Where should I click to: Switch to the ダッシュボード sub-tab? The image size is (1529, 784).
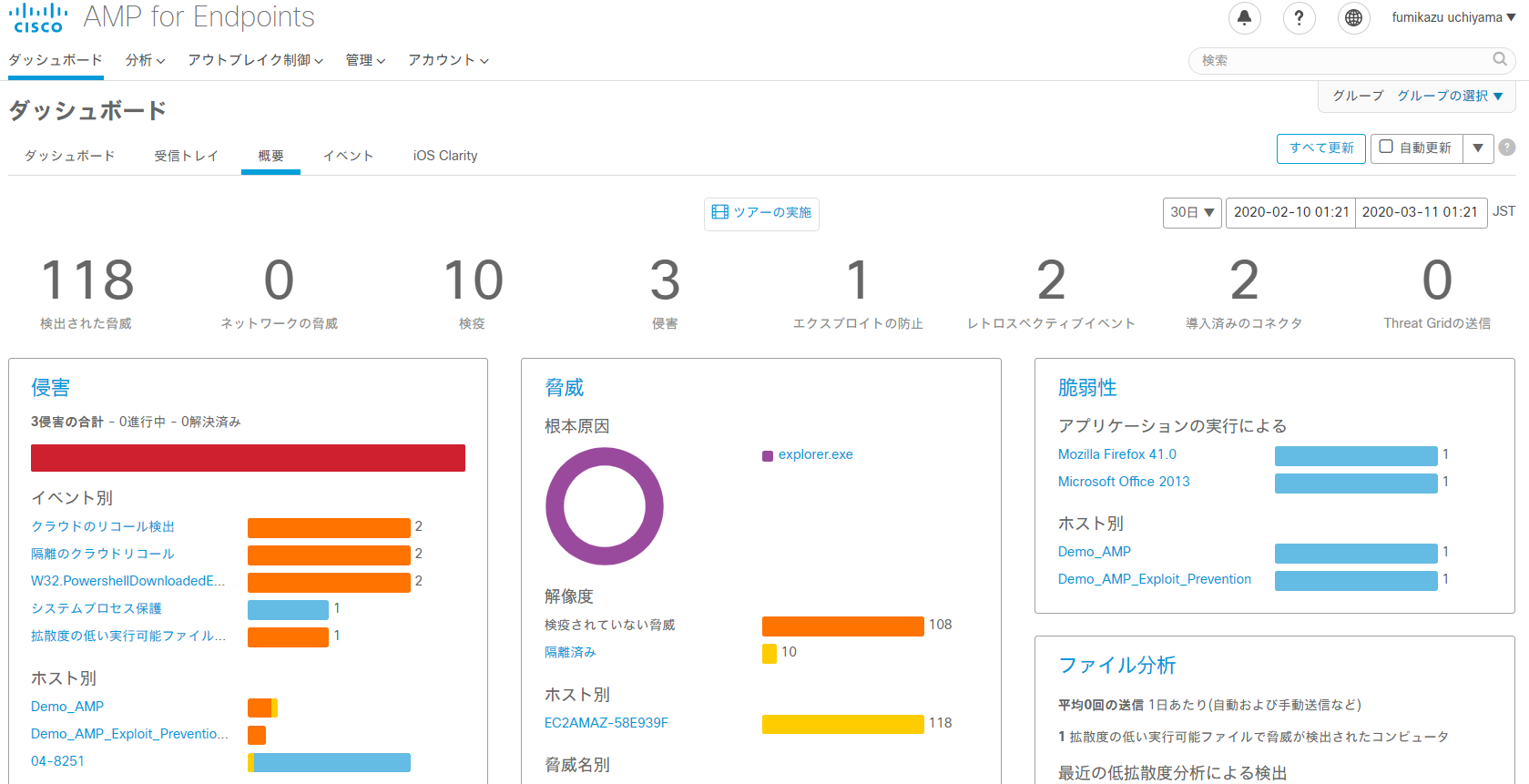pos(70,156)
